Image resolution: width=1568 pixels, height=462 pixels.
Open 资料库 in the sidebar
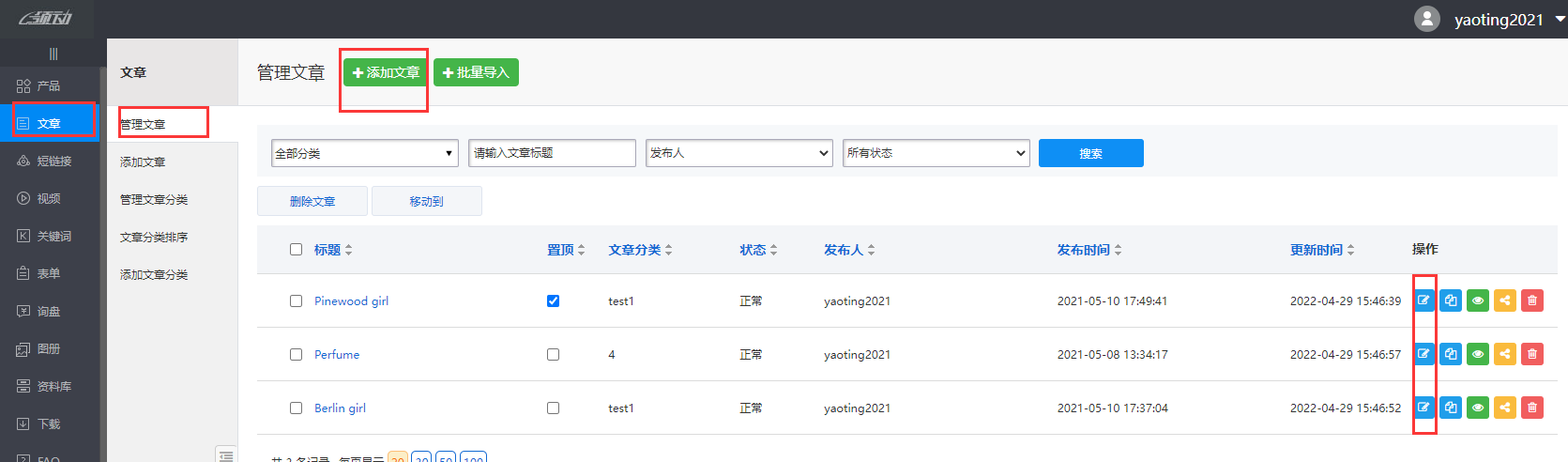(x=48, y=386)
